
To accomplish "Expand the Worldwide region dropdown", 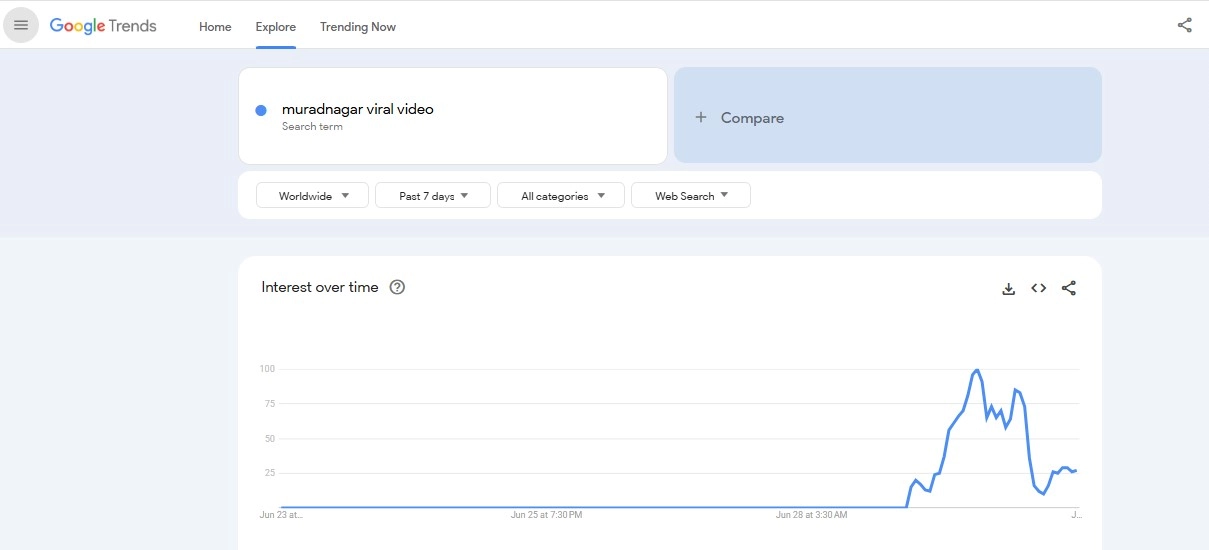I will [x=312, y=196].
